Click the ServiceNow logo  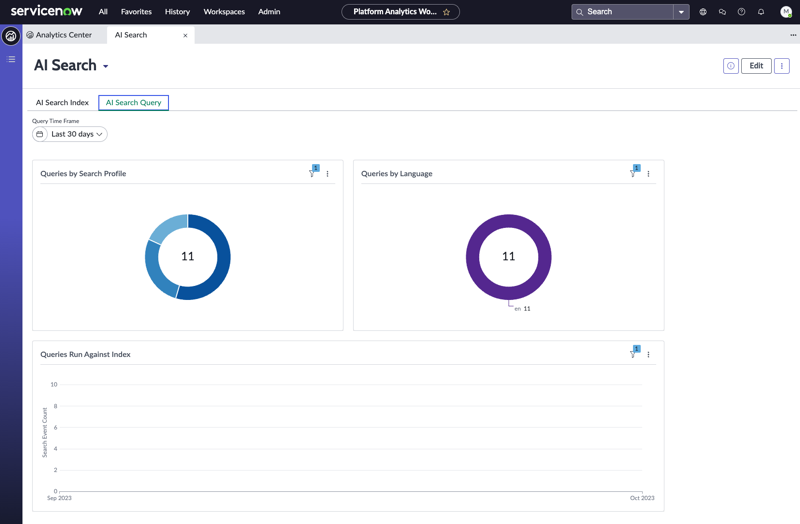click(46, 11)
